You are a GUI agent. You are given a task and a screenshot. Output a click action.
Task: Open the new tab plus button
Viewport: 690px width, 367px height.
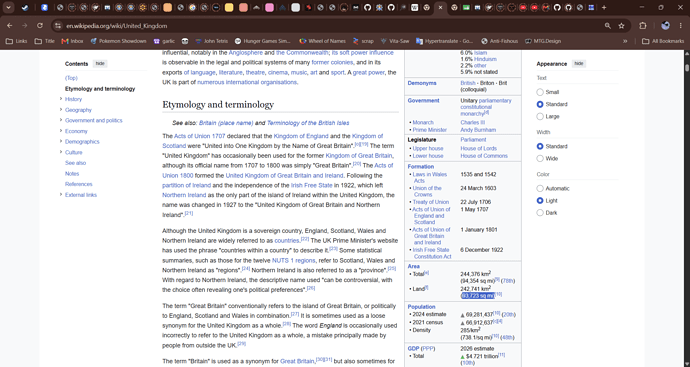[x=604, y=7]
